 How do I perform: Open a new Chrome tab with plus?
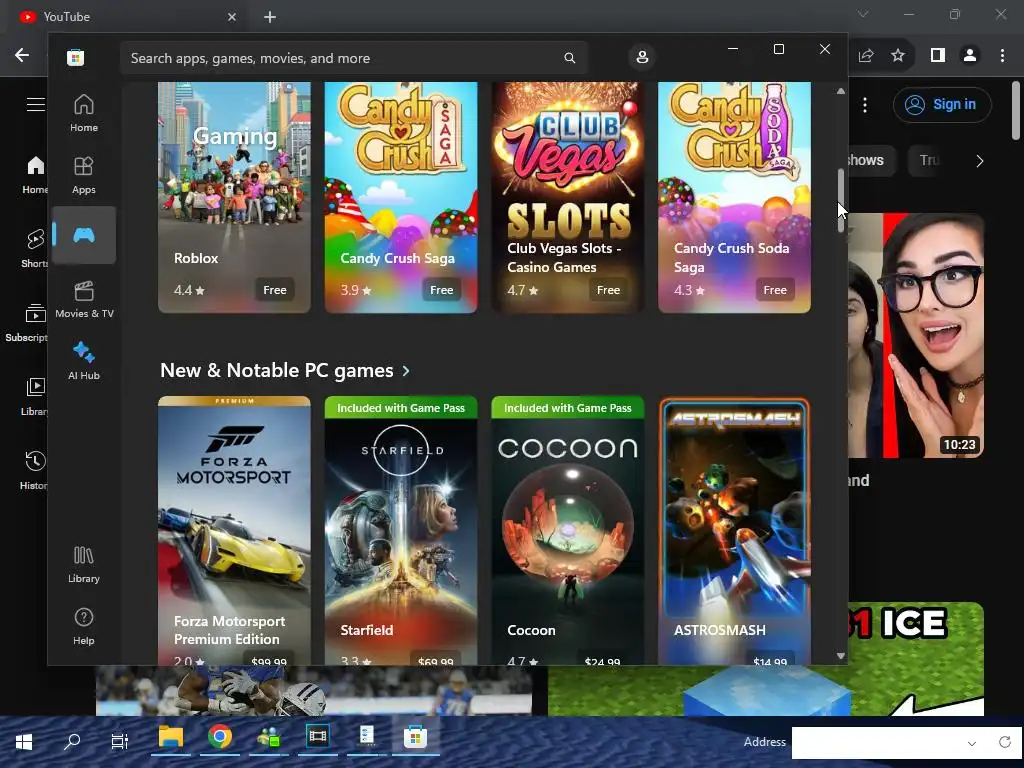click(270, 17)
